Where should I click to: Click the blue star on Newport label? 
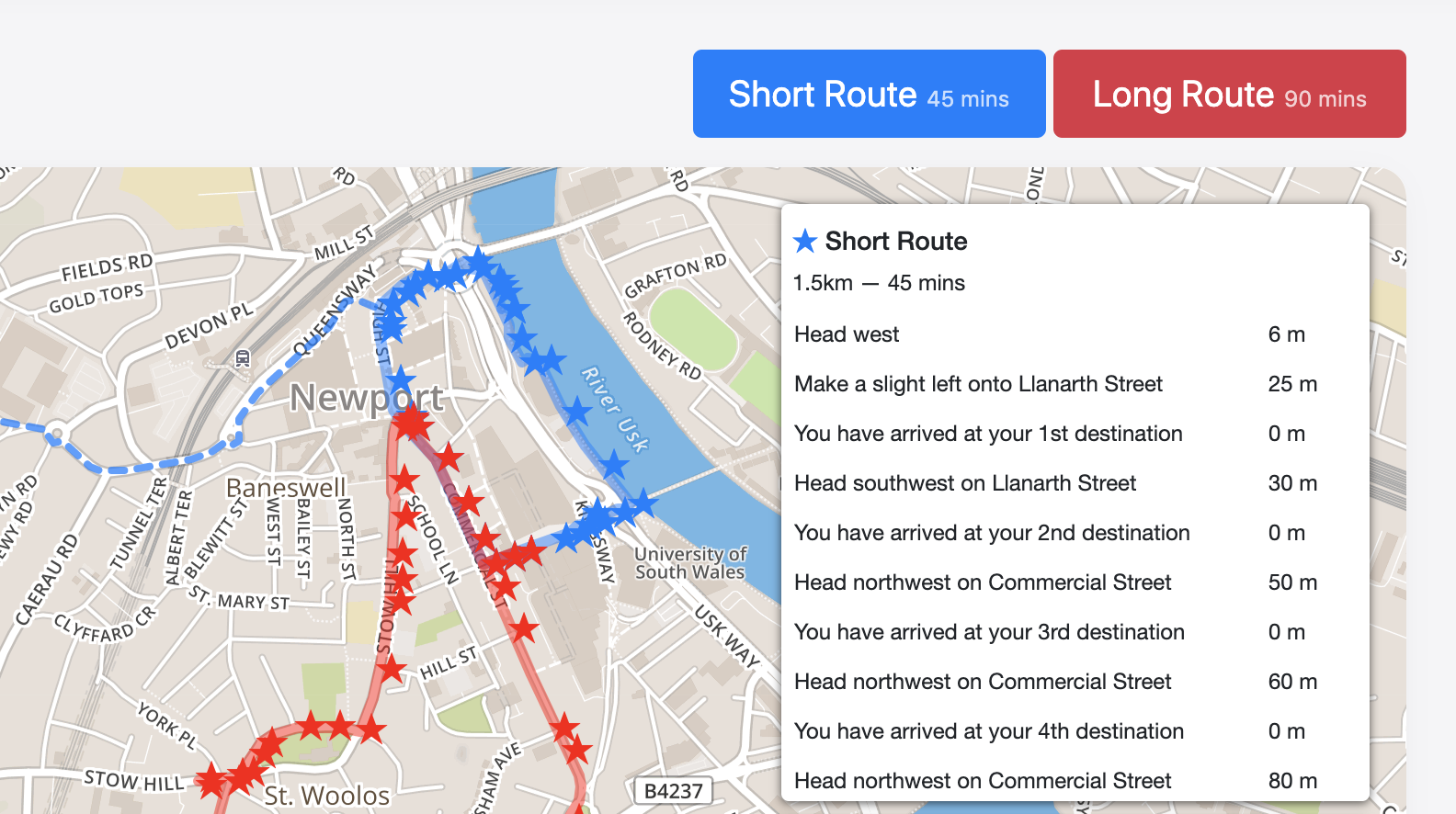tap(400, 379)
